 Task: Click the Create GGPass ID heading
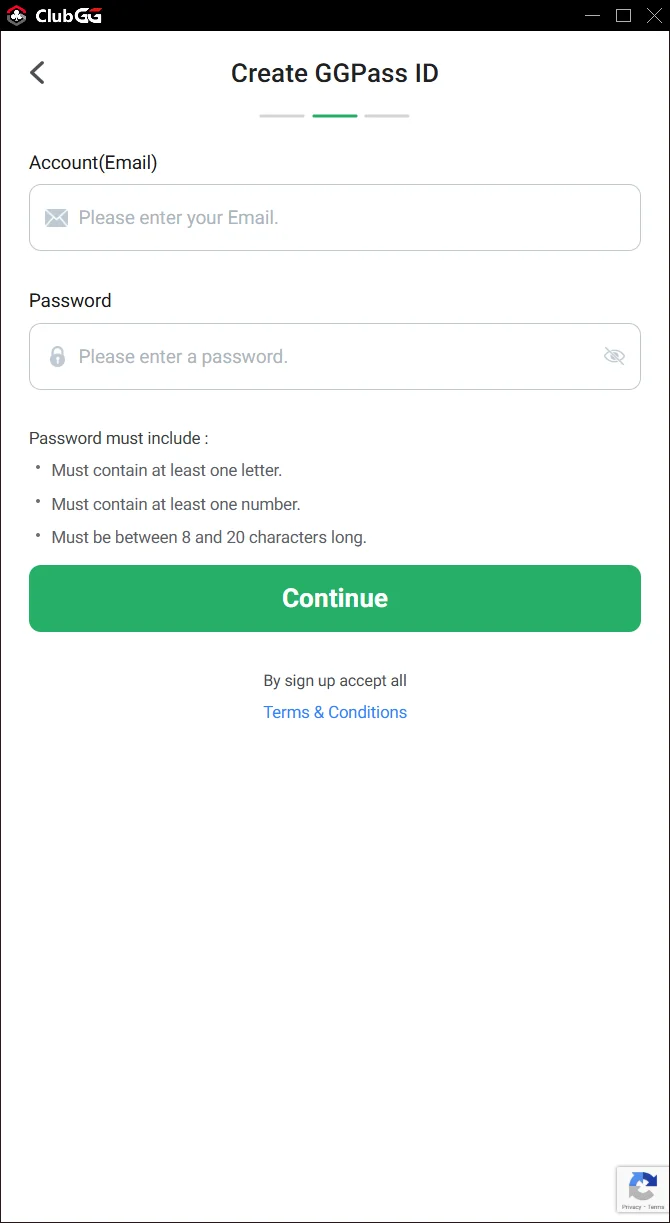click(335, 73)
